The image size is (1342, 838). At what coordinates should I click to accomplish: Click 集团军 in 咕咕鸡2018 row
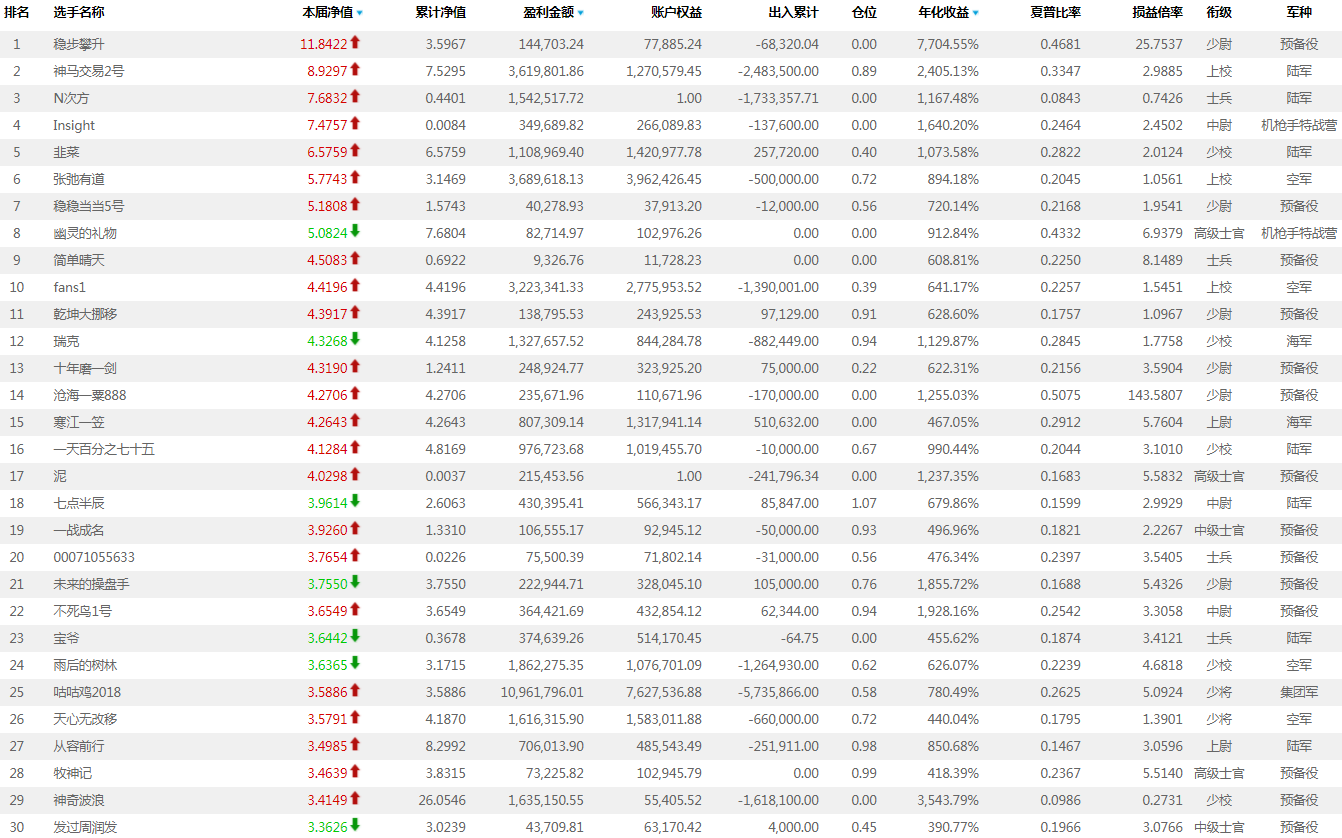tap(1299, 692)
